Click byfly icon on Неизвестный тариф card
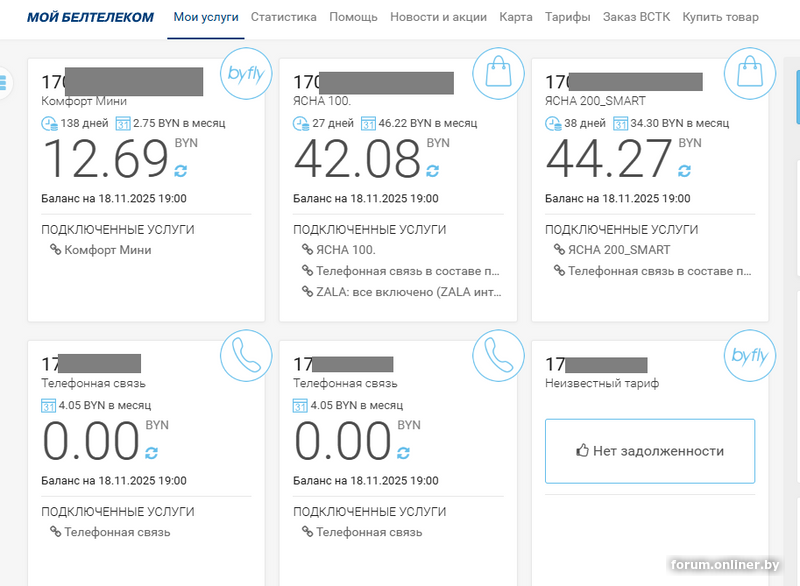Viewport: 800px width, 586px height. [750, 355]
